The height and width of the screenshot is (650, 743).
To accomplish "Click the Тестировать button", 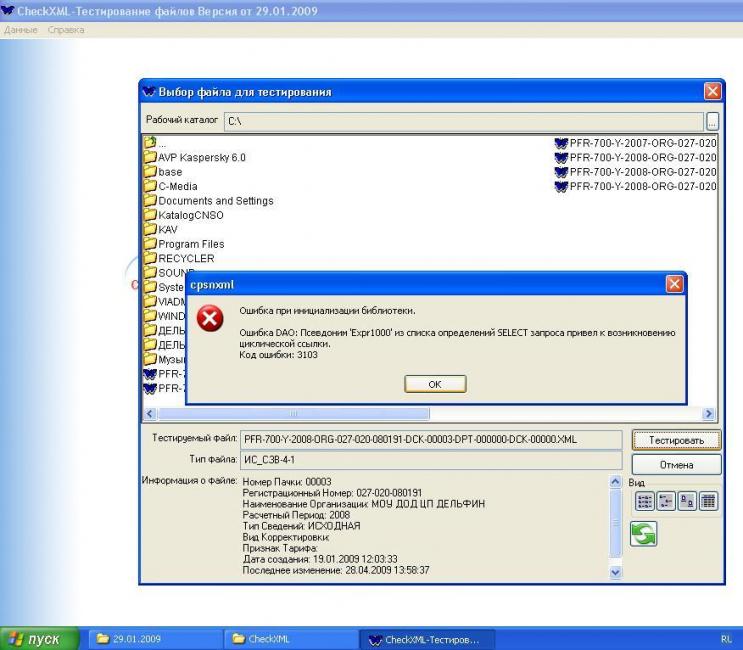I will click(x=676, y=440).
